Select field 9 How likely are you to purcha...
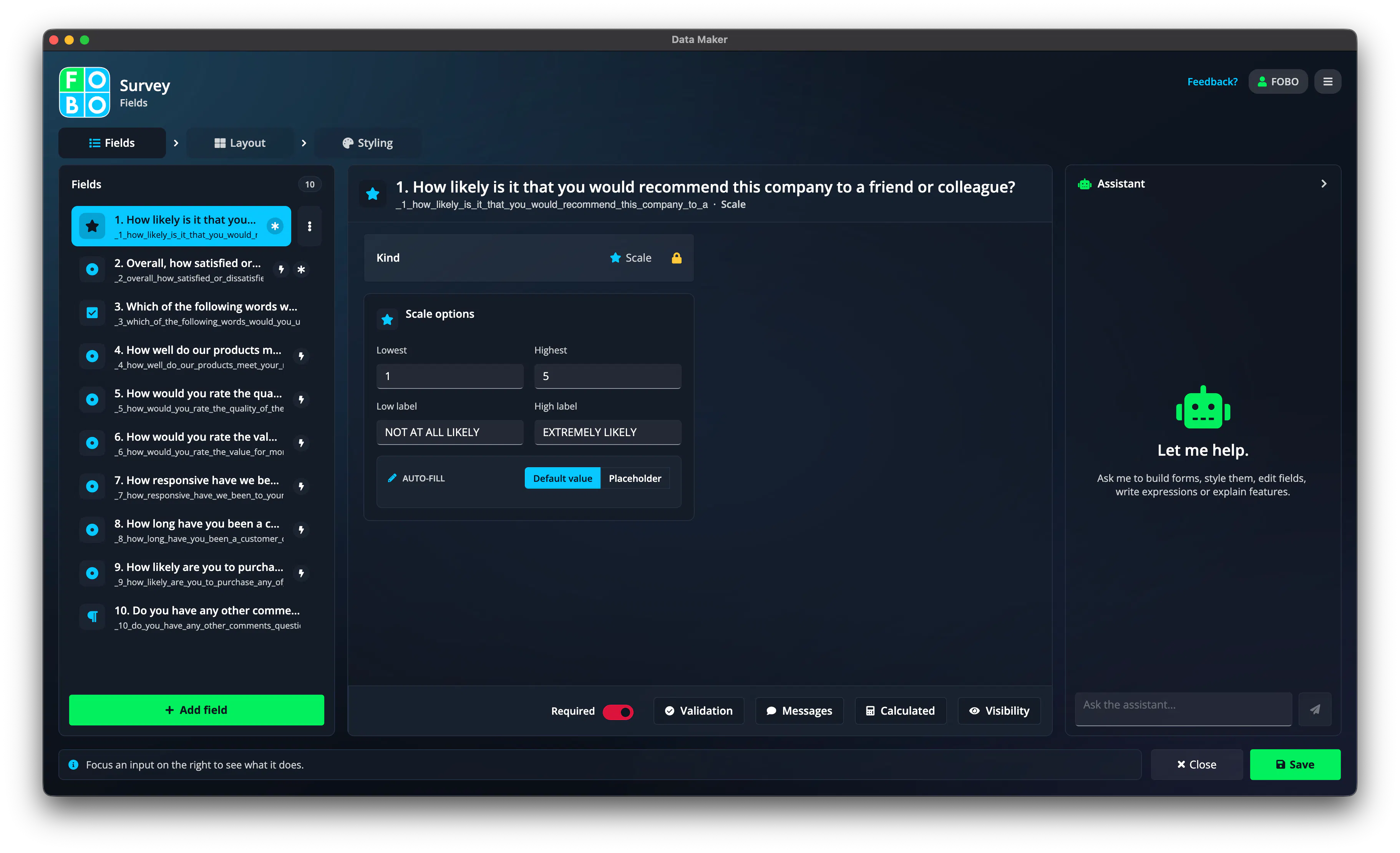The height and width of the screenshot is (853, 1400). pos(197,574)
